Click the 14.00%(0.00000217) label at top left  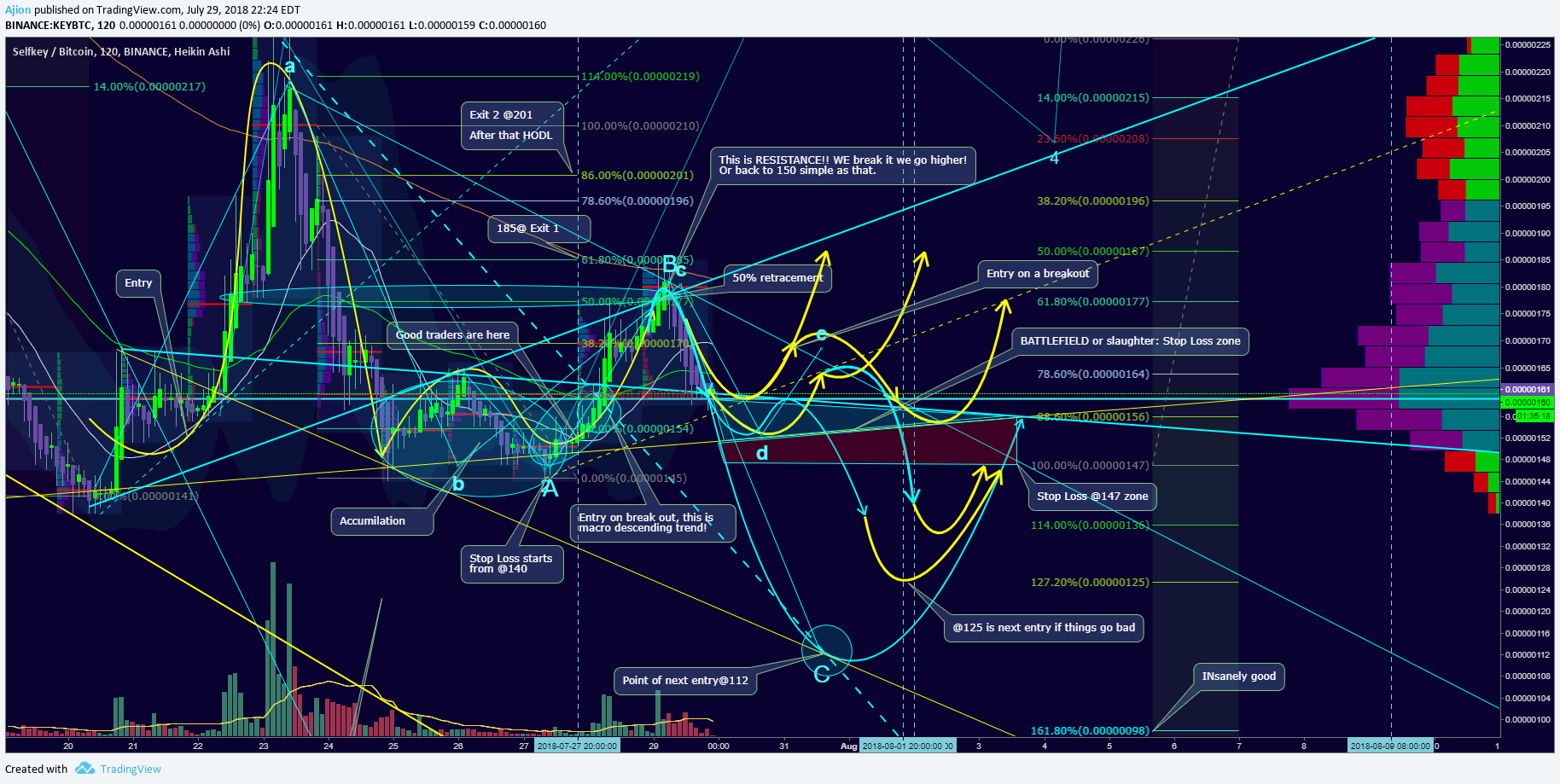click(149, 87)
